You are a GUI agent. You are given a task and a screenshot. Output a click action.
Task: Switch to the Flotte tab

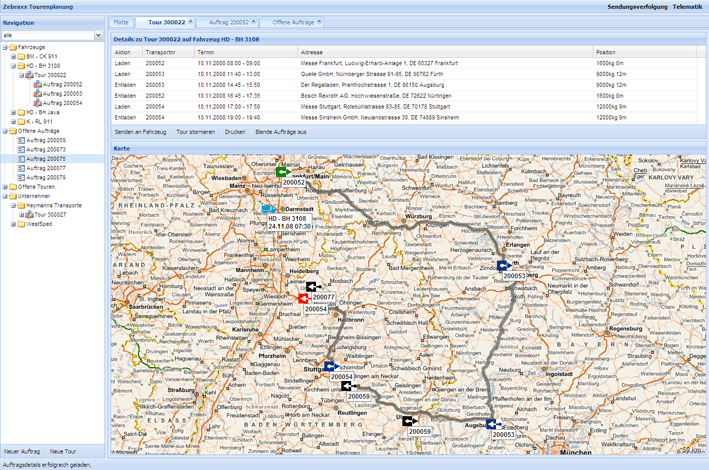click(x=121, y=21)
